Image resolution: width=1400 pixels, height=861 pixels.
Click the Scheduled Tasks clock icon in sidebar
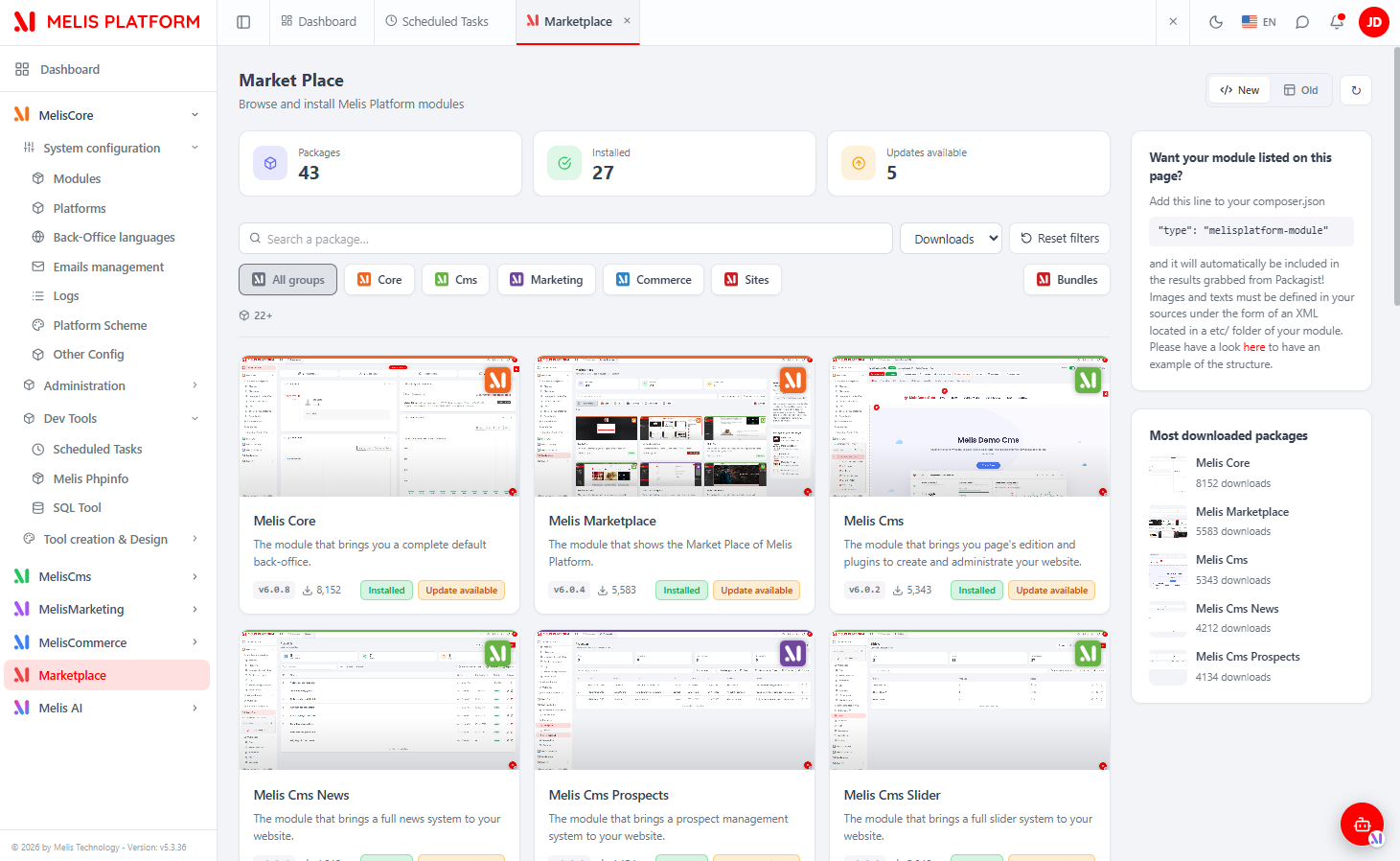point(38,450)
